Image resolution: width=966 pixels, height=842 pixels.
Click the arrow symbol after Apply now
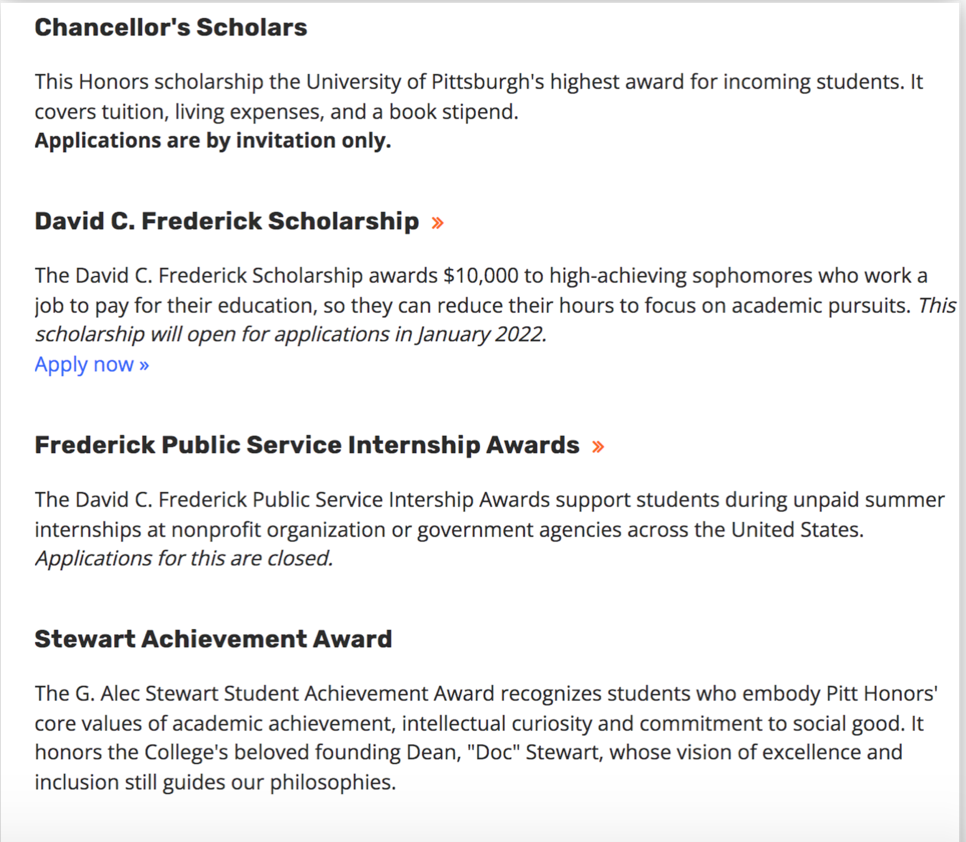point(144,365)
